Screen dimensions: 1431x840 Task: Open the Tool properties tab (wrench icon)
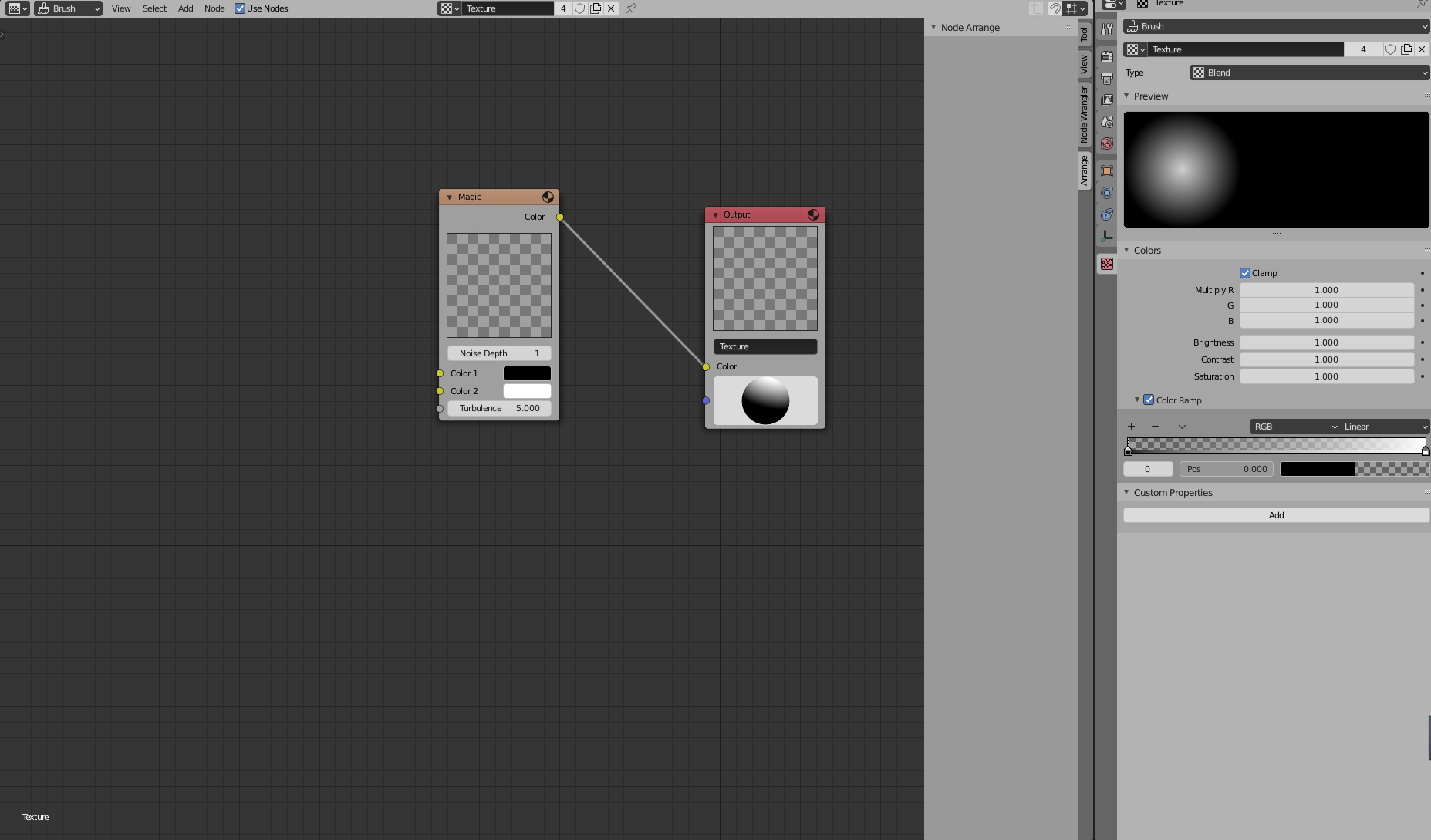tap(1107, 29)
